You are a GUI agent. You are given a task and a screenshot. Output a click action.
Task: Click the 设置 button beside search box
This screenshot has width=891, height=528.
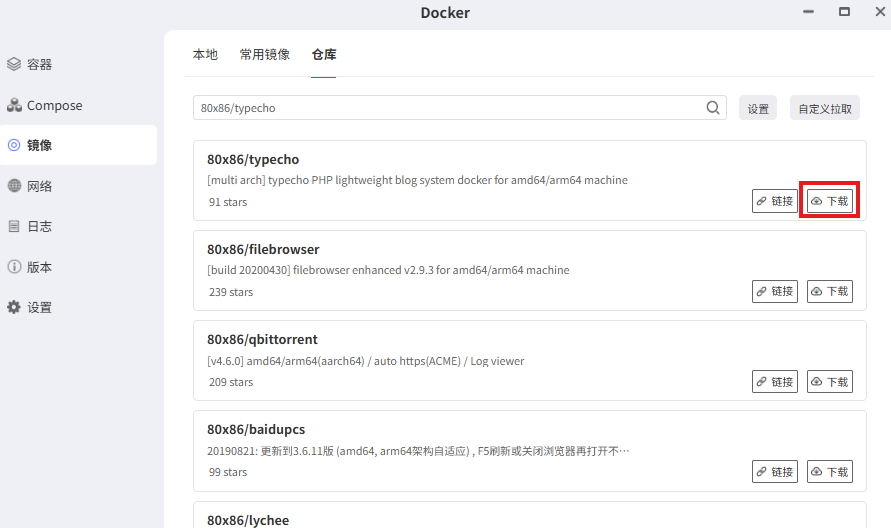[758, 108]
